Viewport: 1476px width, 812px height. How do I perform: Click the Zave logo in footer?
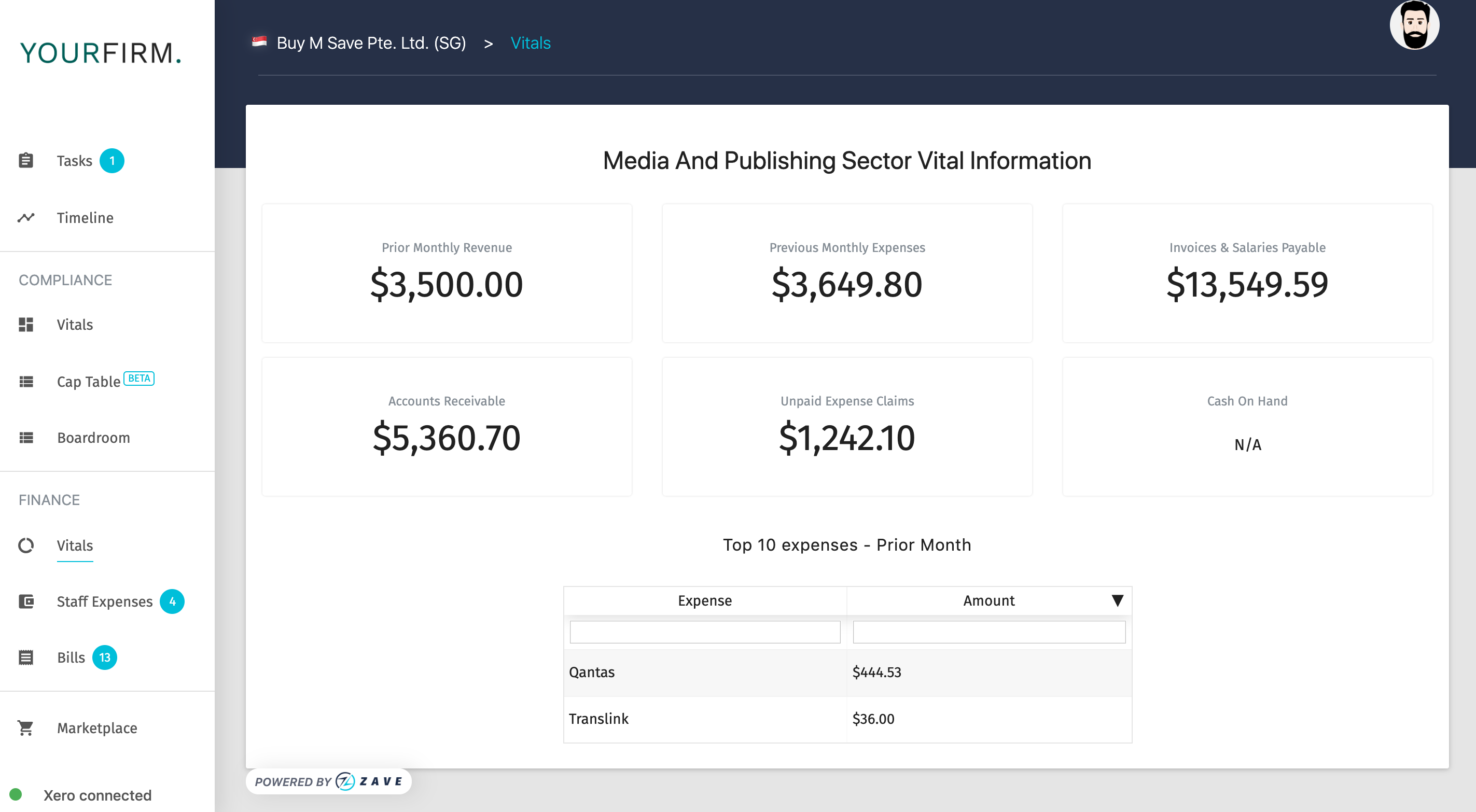coord(370,781)
